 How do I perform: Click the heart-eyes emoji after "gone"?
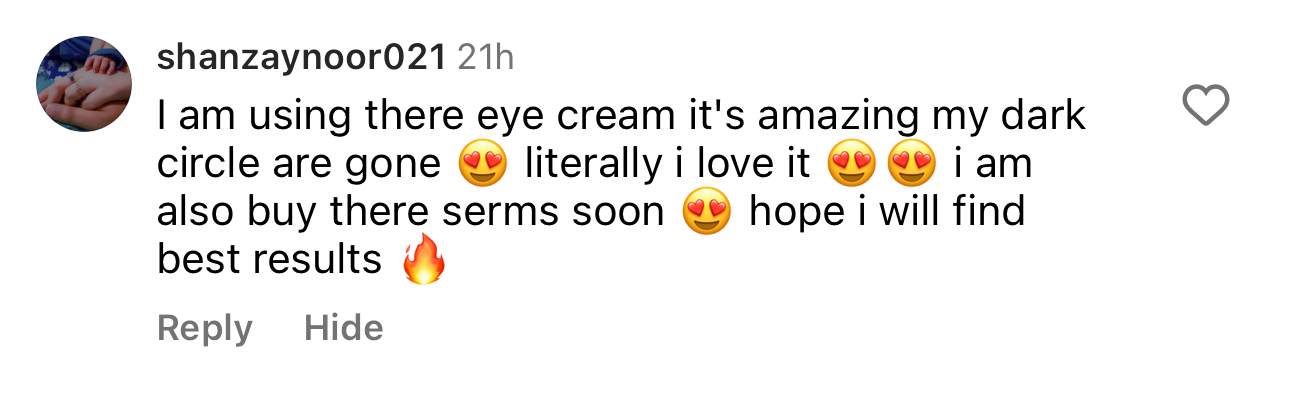pos(483,164)
